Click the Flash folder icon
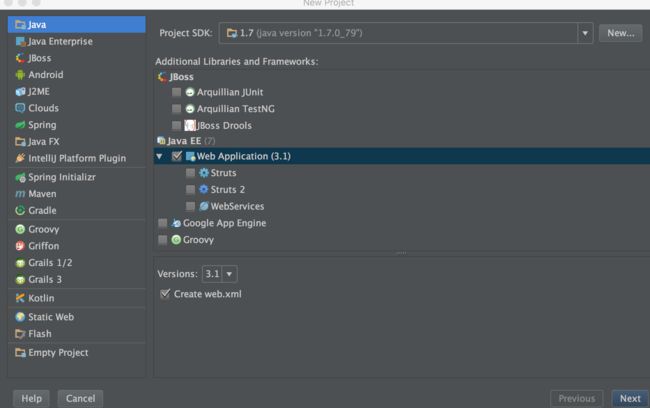Screen dimensions: 650x408 pos(20,334)
